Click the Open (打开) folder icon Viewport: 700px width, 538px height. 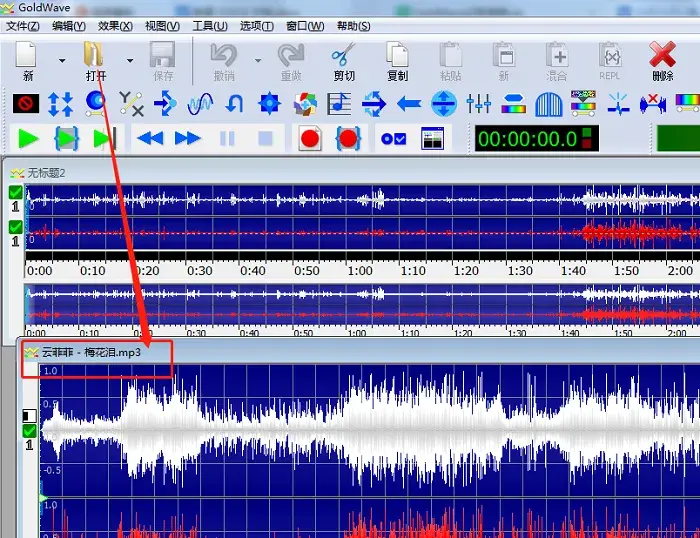94,54
